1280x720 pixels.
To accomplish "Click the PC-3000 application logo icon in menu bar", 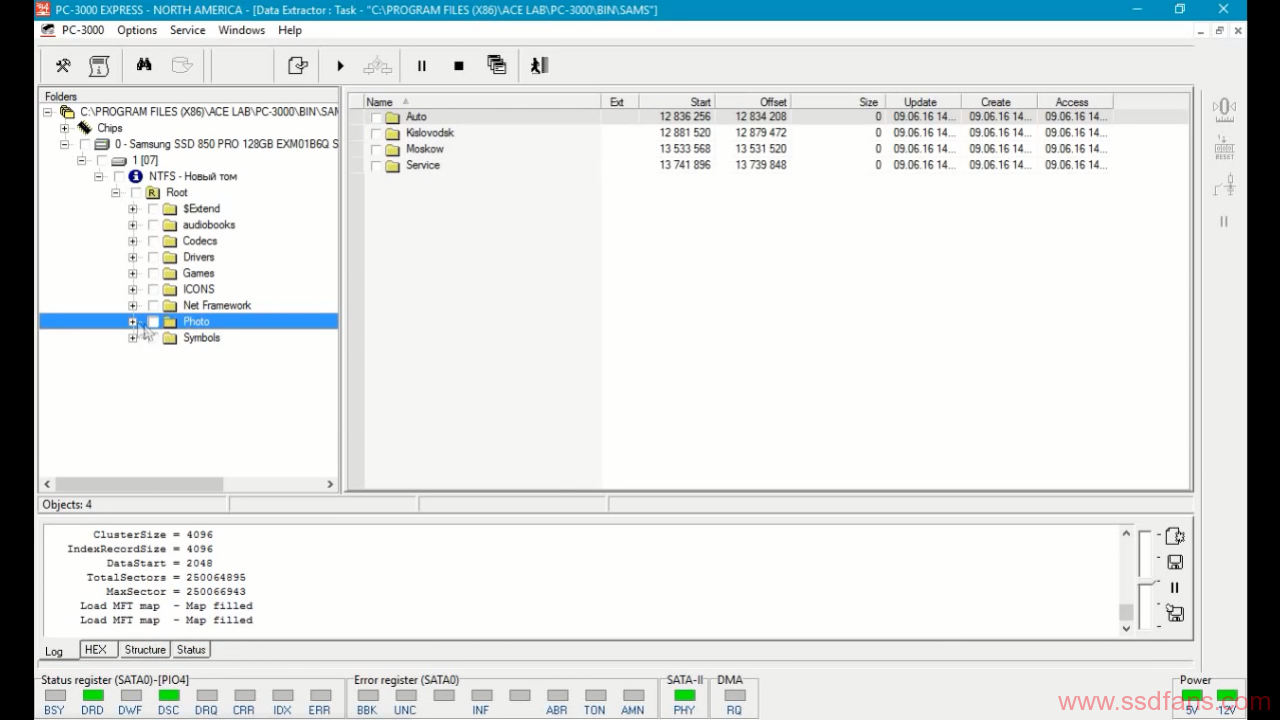I will tap(48, 30).
